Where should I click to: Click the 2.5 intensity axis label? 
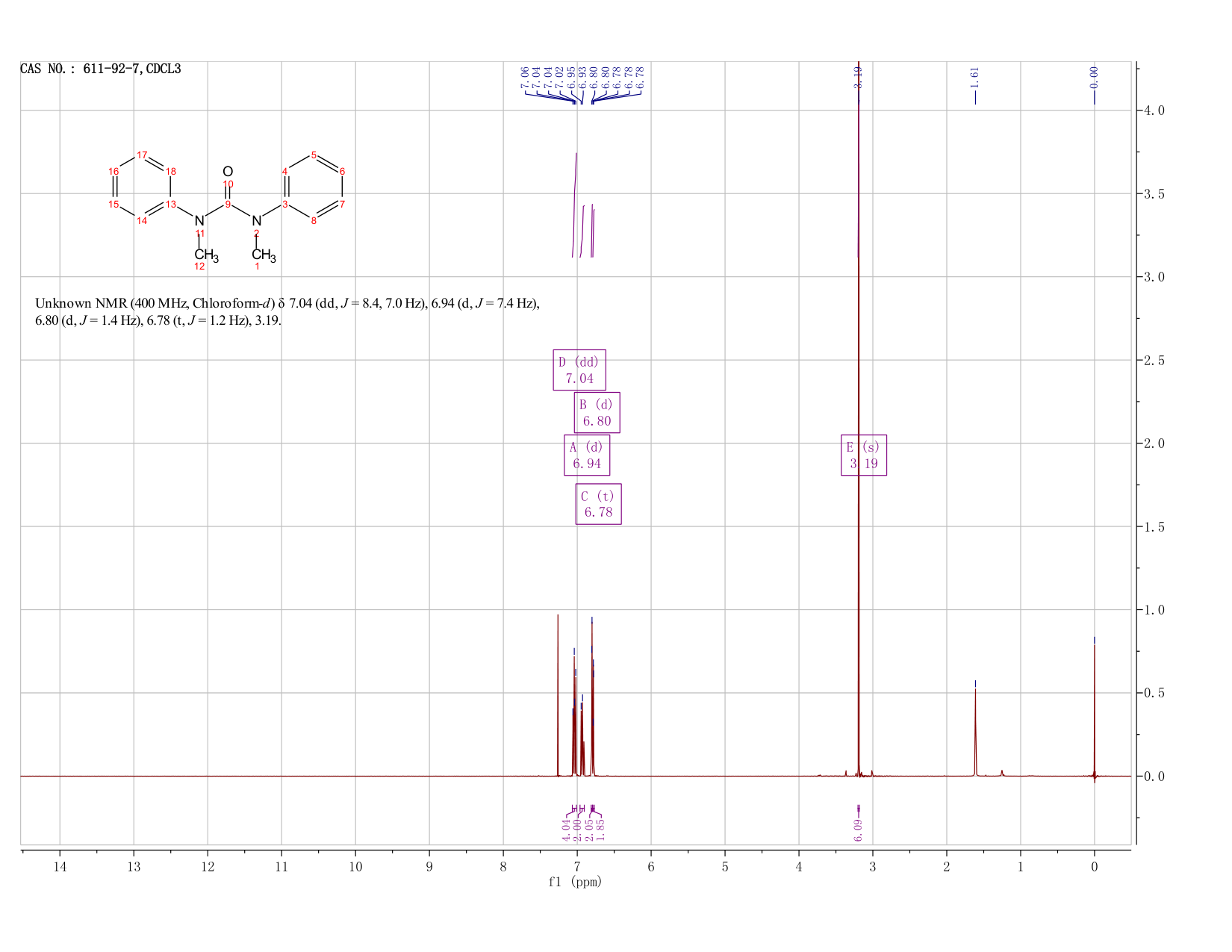pos(1154,360)
